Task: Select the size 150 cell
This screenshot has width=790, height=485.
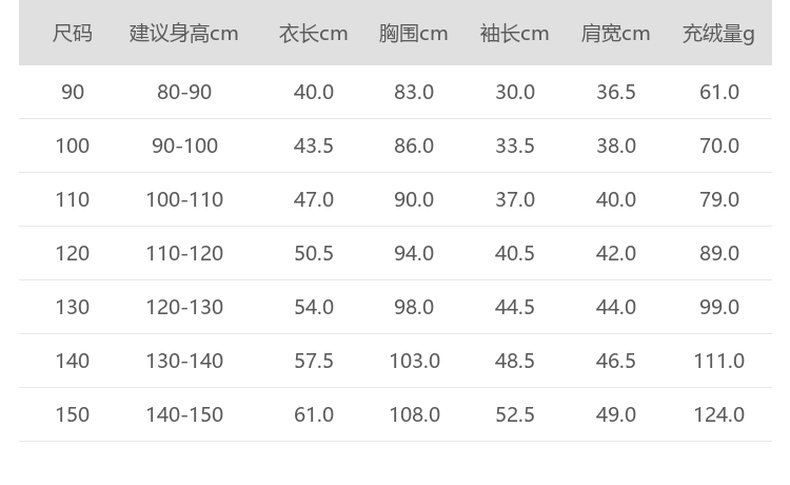Action: [x=72, y=414]
